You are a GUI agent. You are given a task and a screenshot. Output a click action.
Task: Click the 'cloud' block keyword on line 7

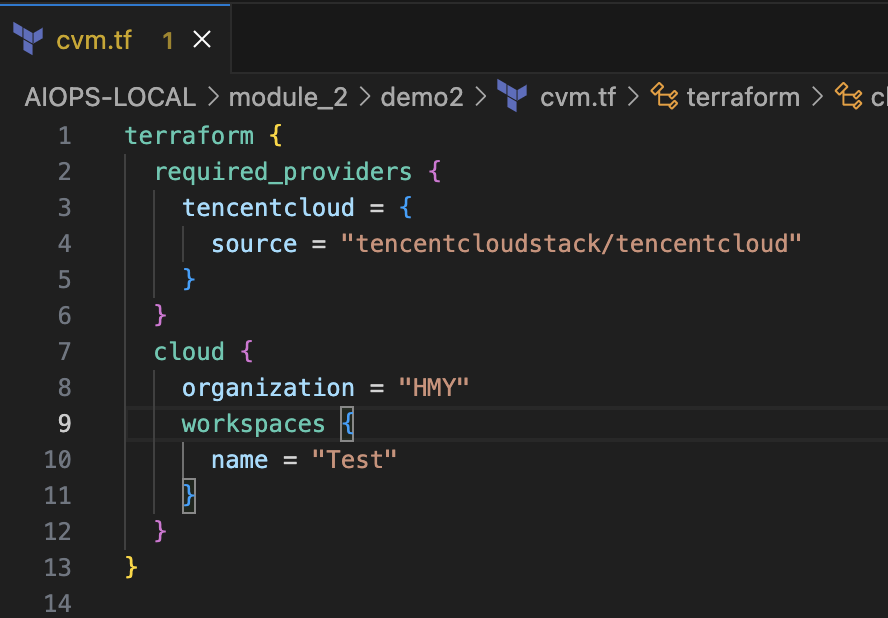click(189, 352)
